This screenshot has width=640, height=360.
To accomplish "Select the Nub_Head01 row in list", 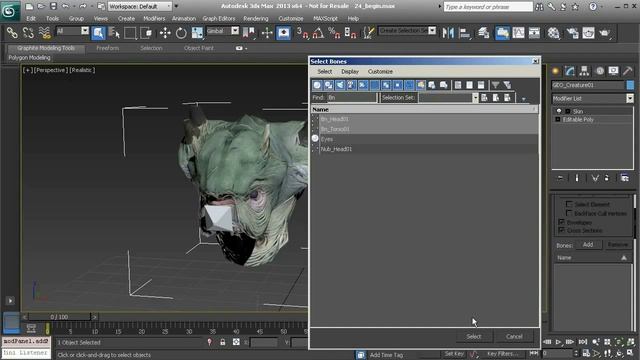I will pos(424,149).
